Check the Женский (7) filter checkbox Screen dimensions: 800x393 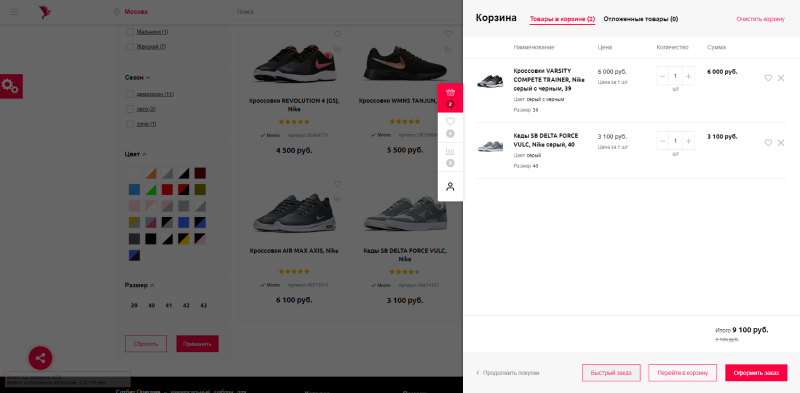click(130, 46)
